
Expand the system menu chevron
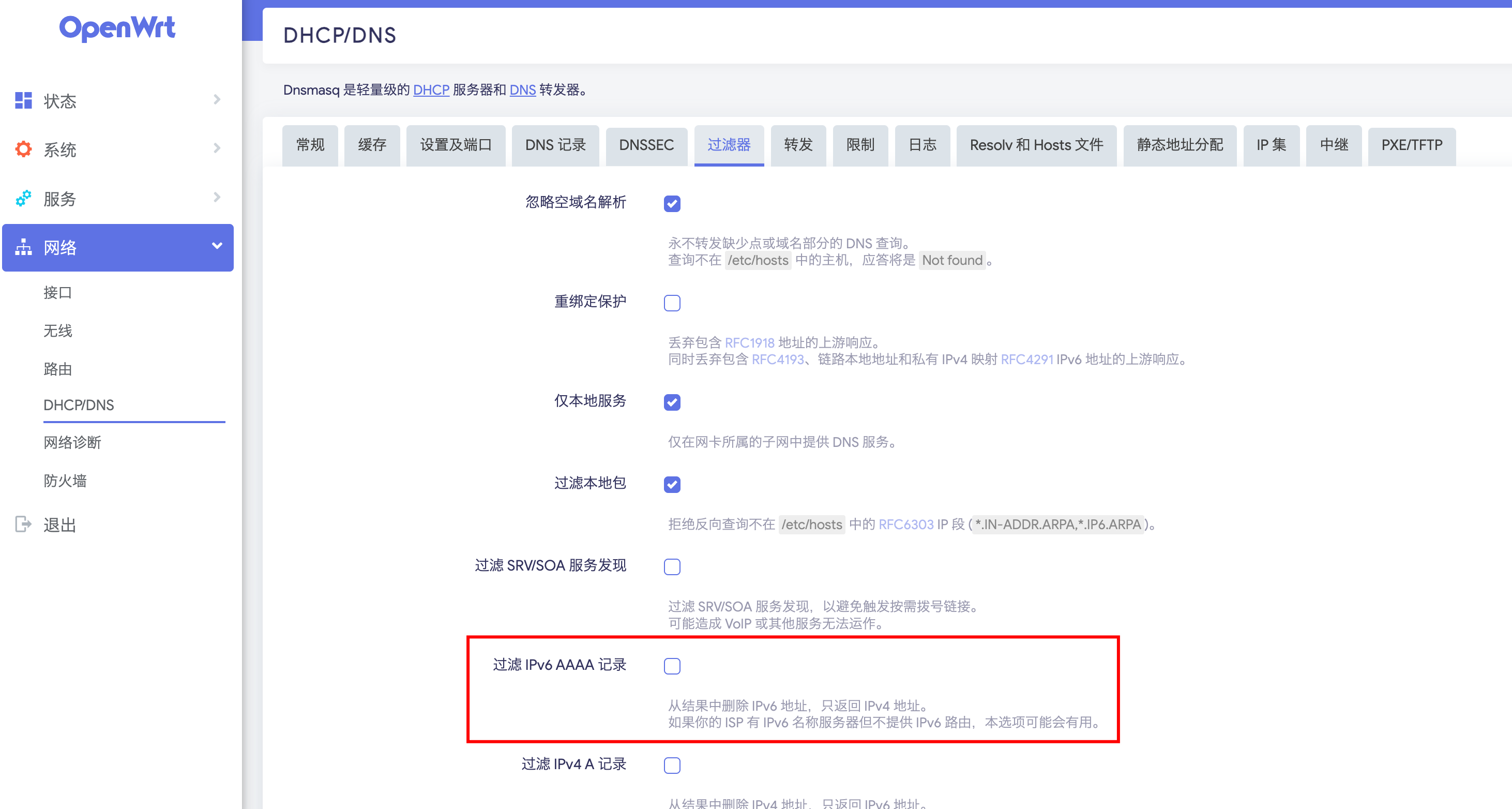click(217, 148)
